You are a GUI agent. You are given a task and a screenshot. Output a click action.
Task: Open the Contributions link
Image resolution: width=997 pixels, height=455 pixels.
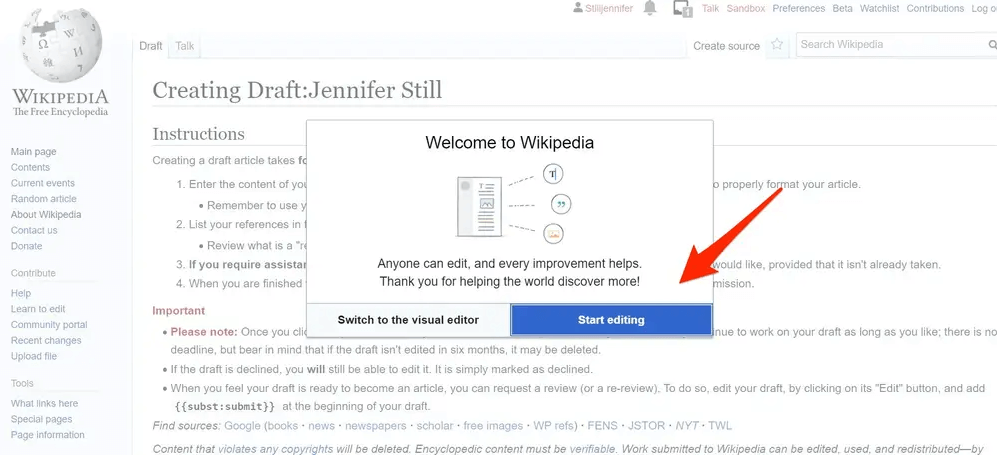tap(935, 9)
